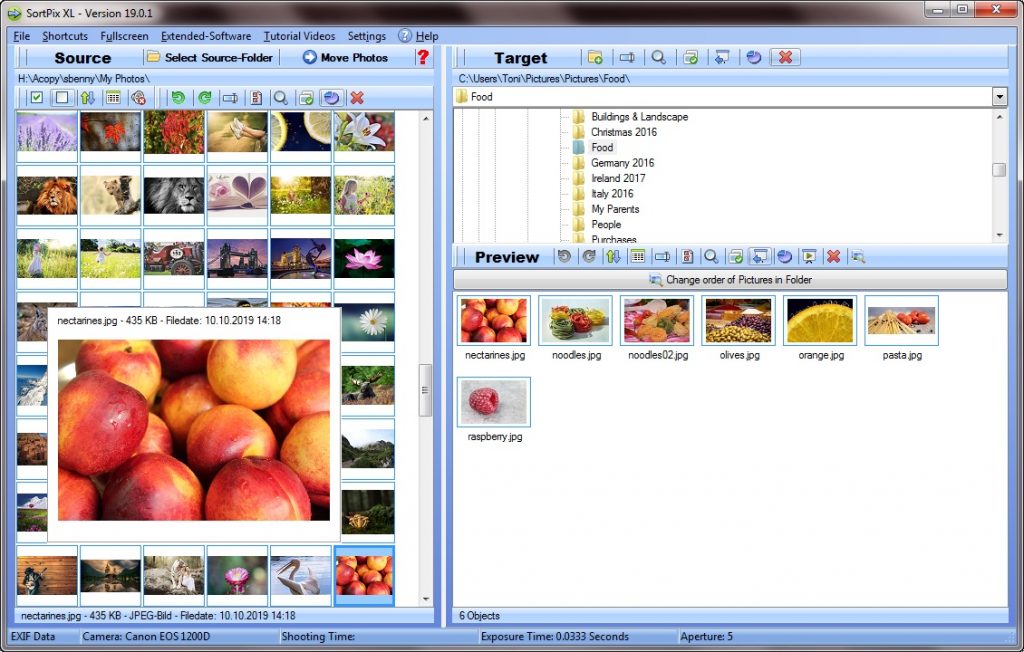This screenshot has width=1024, height=652.
Task: Click the sort arrows icon in Preview toolbar
Action: point(613,257)
